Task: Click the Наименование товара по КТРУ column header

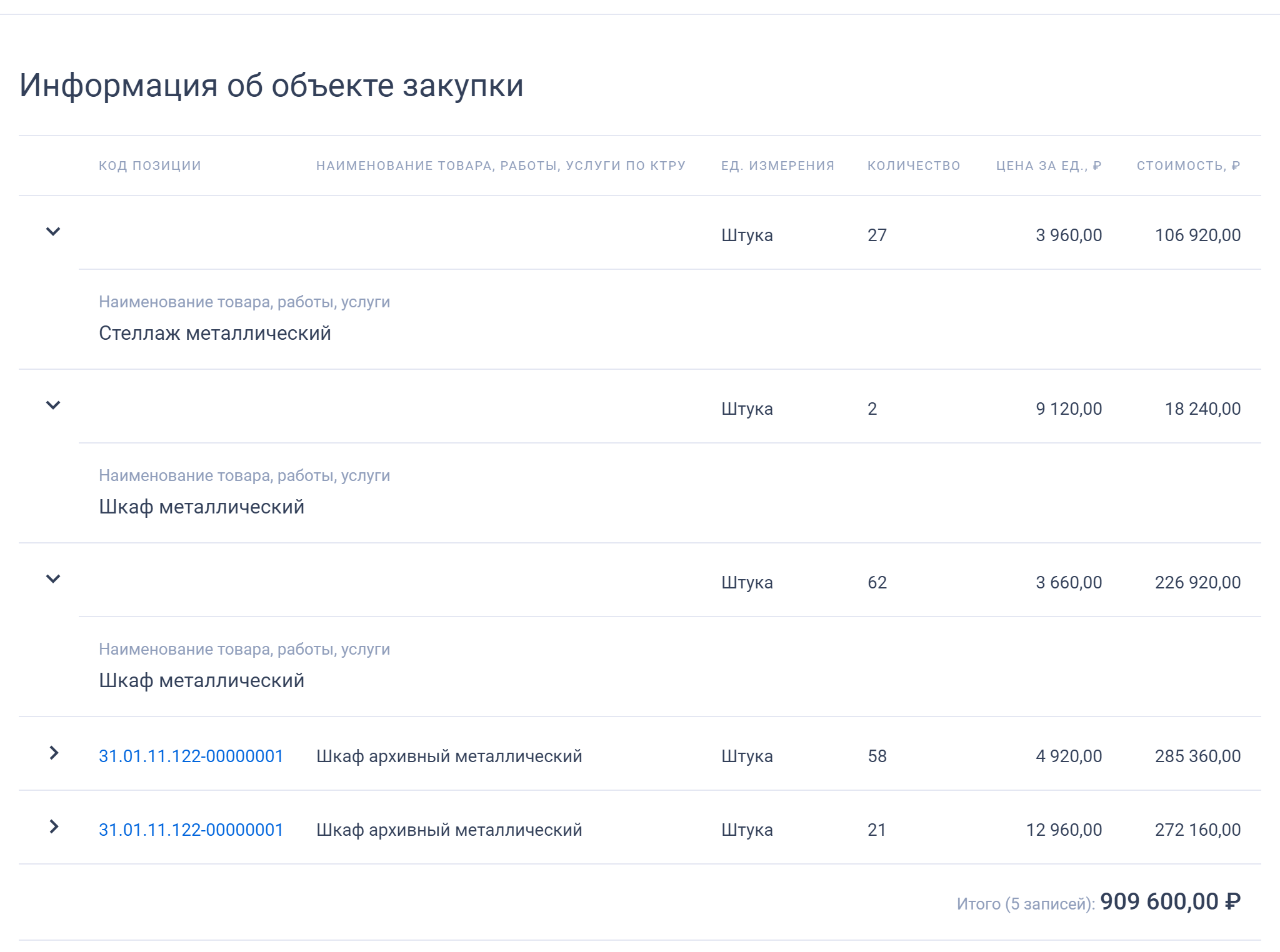Action: [x=501, y=166]
